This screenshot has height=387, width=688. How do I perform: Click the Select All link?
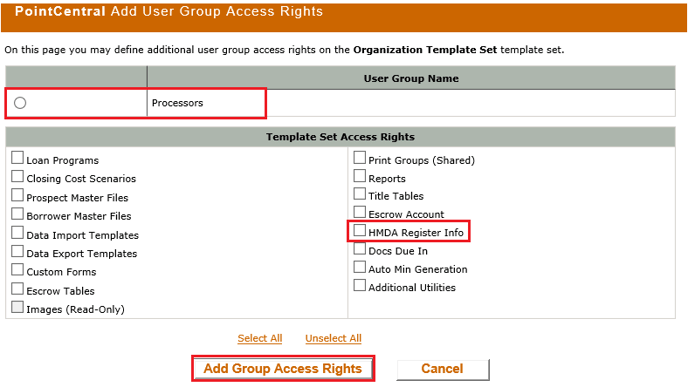pos(260,338)
